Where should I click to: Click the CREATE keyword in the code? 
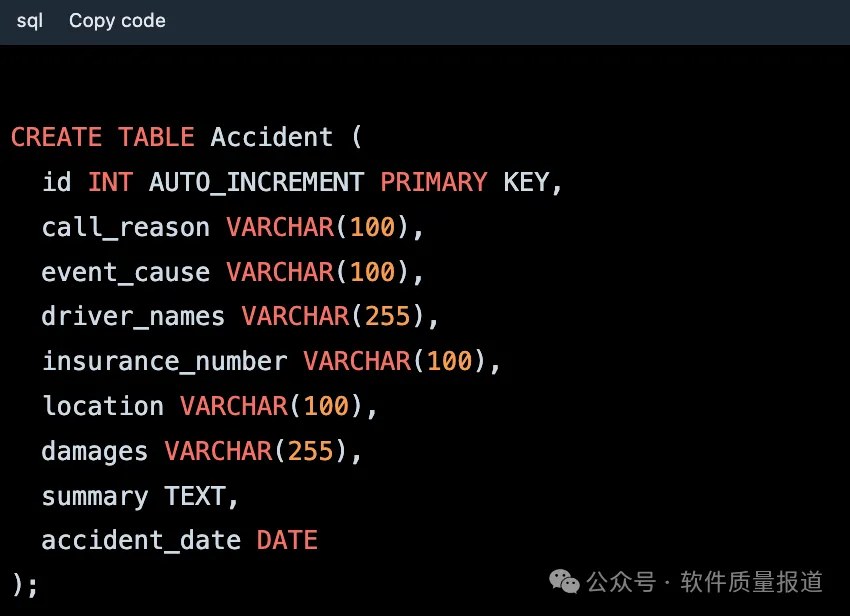pos(56,137)
